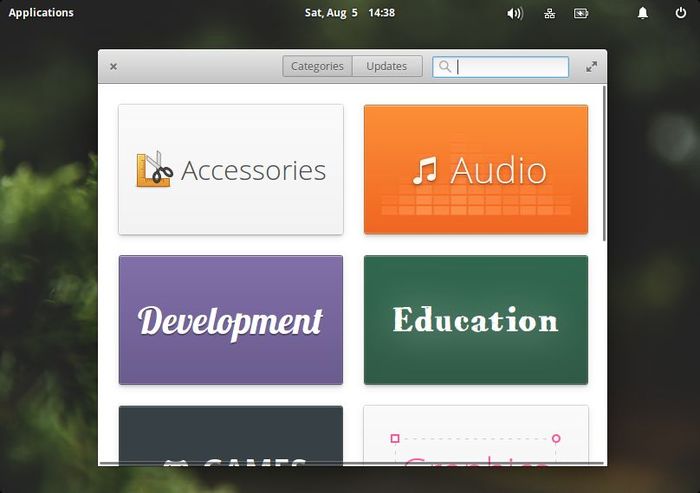Open the session power button menu
This screenshot has height=493, width=700.
(x=680, y=13)
